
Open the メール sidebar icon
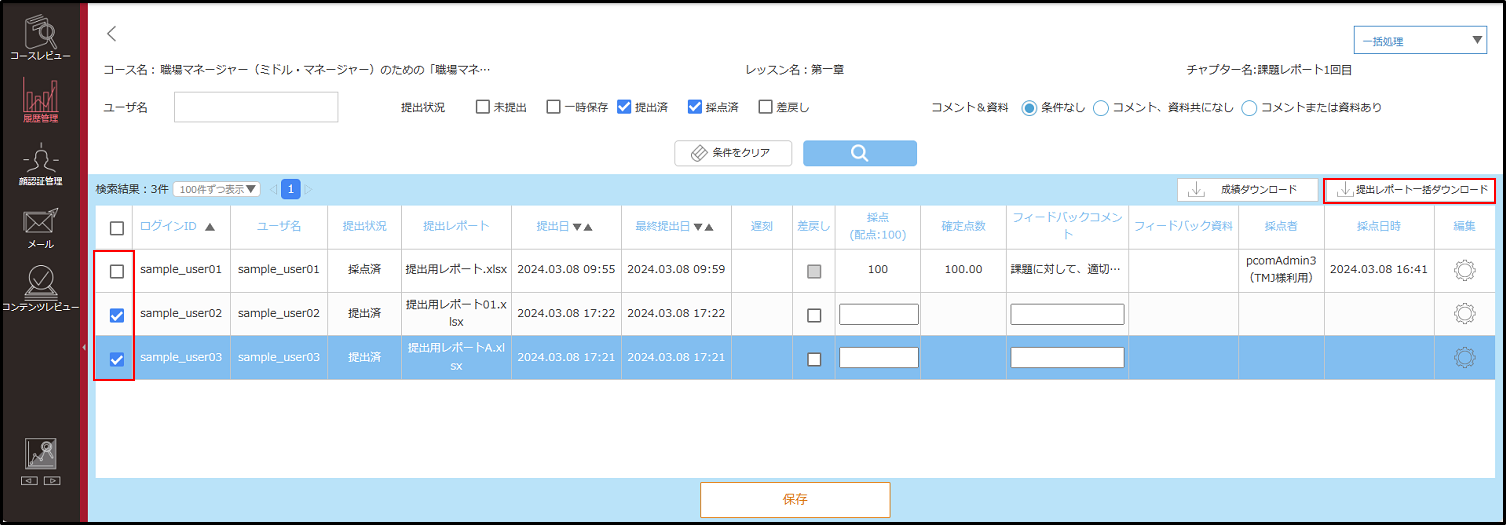41,227
